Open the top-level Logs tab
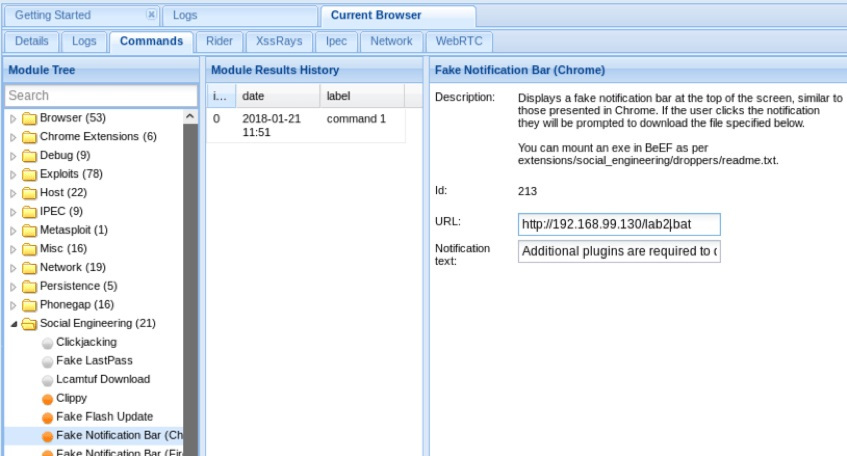The width and height of the screenshot is (847, 456). 239,15
